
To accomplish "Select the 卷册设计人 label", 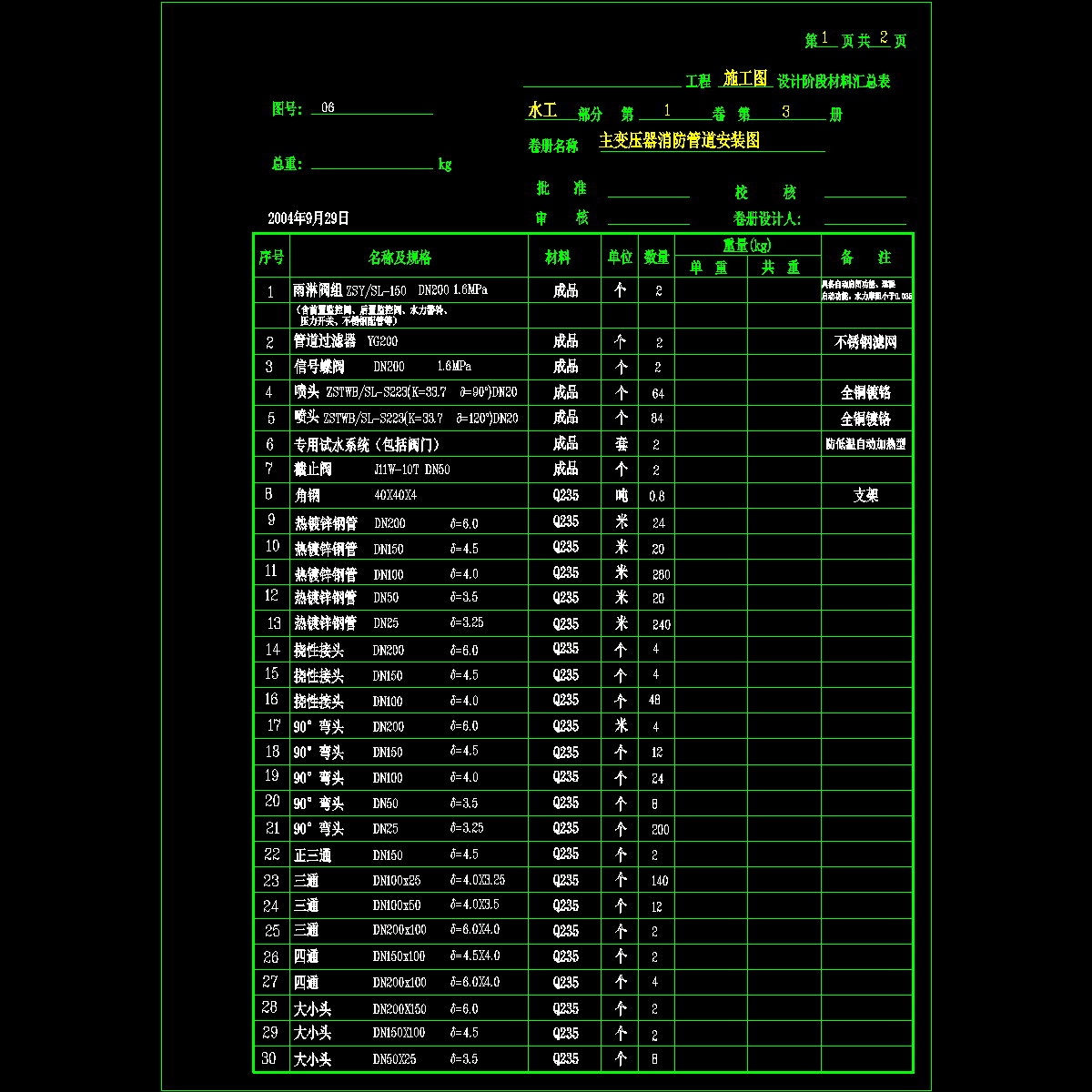I will (767, 219).
